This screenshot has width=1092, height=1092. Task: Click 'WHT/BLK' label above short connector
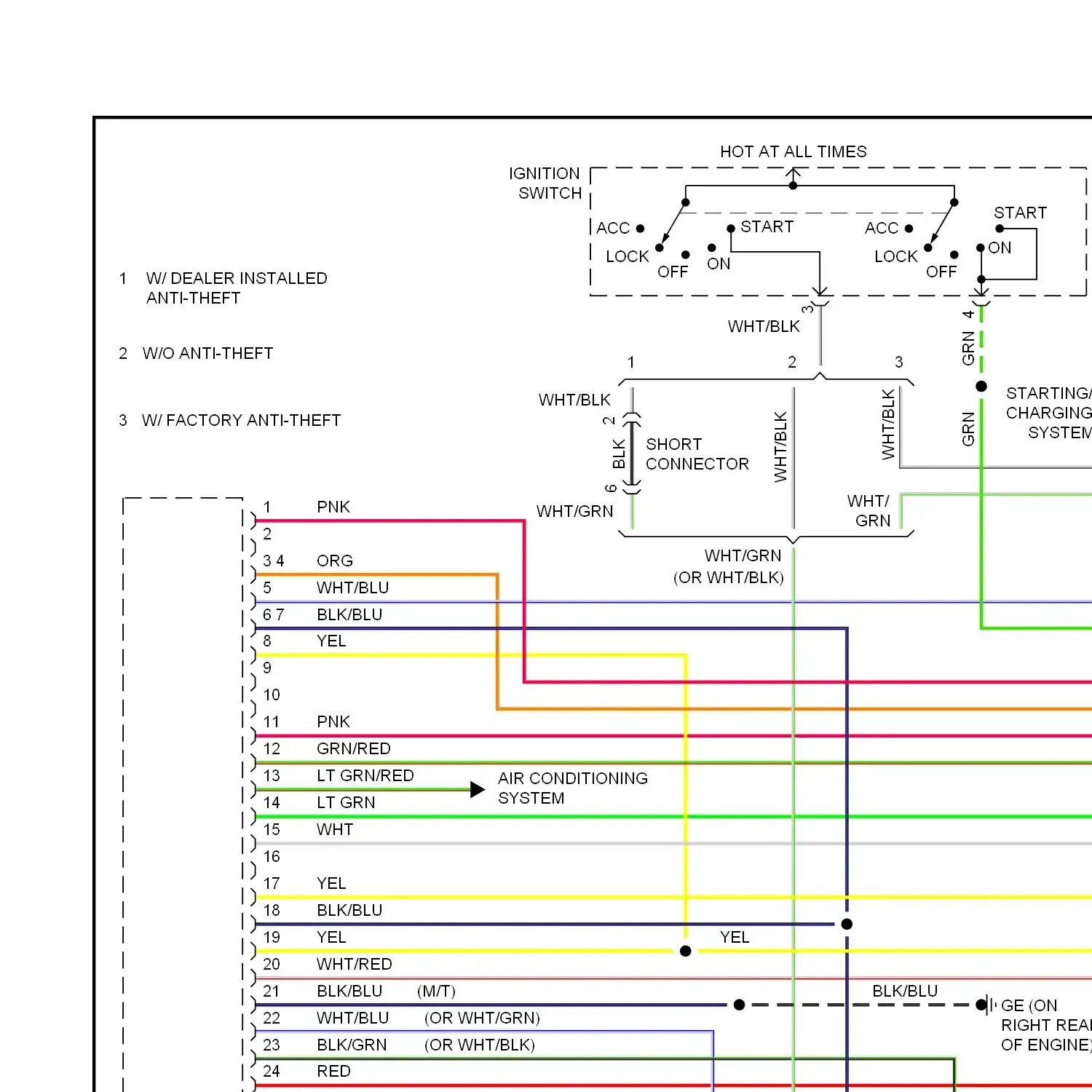pyautogui.click(x=574, y=400)
